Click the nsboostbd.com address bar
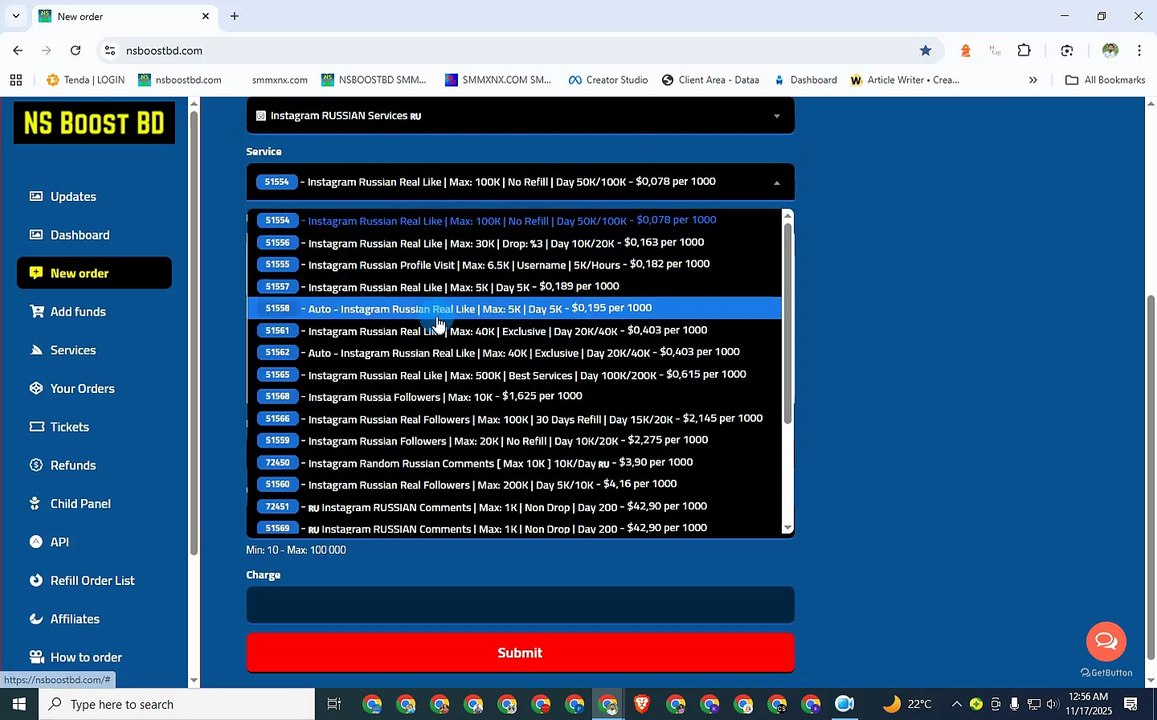Screen dimensions: 1157x720 coord(520,50)
